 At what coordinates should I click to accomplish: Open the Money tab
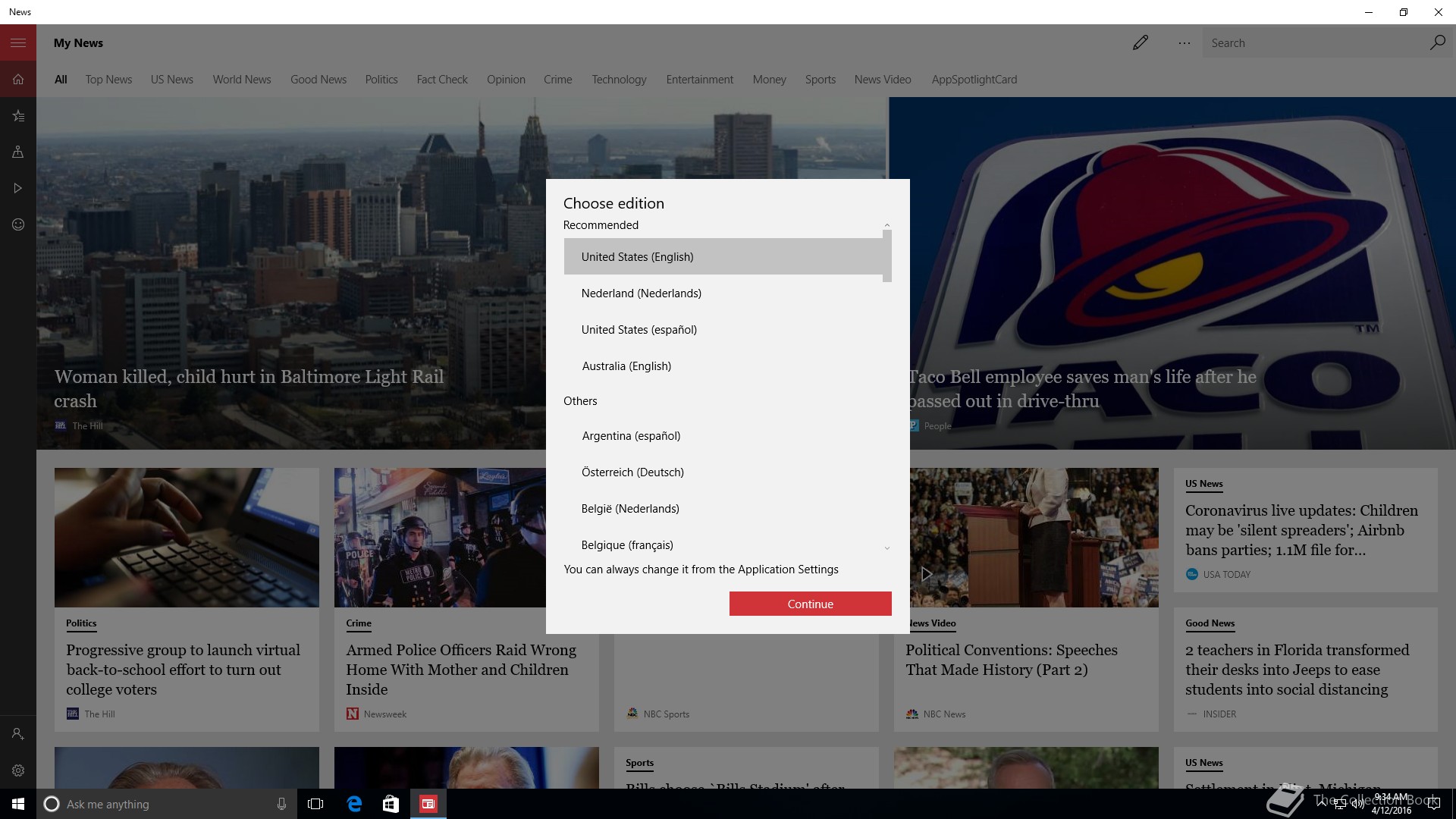click(770, 80)
